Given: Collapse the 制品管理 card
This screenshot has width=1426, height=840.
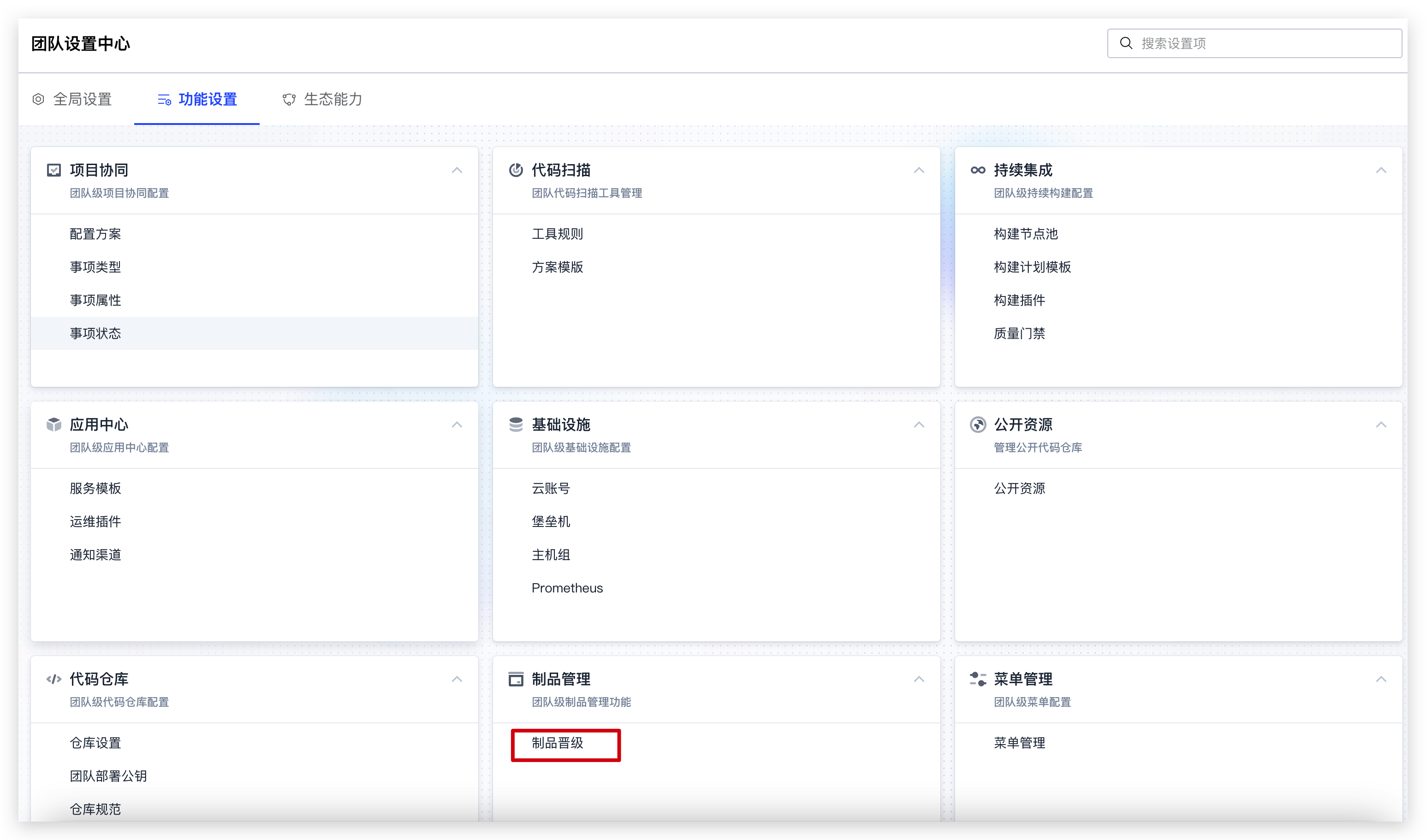Looking at the screenshot, I should click(919, 679).
